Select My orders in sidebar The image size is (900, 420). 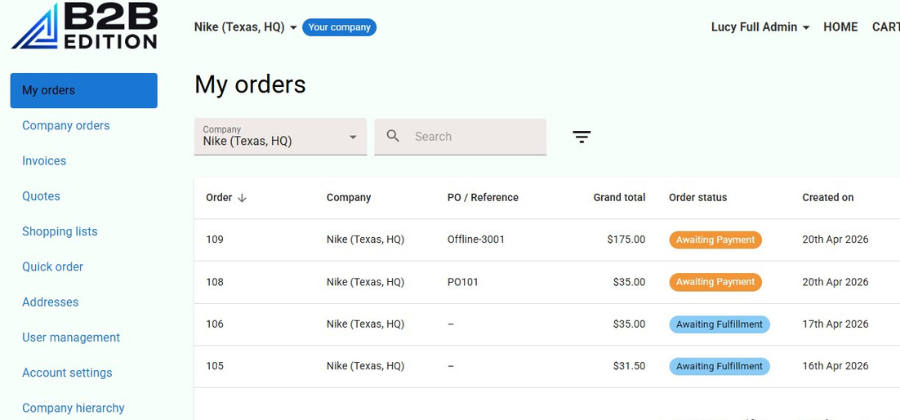pyautogui.click(x=84, y=90)
